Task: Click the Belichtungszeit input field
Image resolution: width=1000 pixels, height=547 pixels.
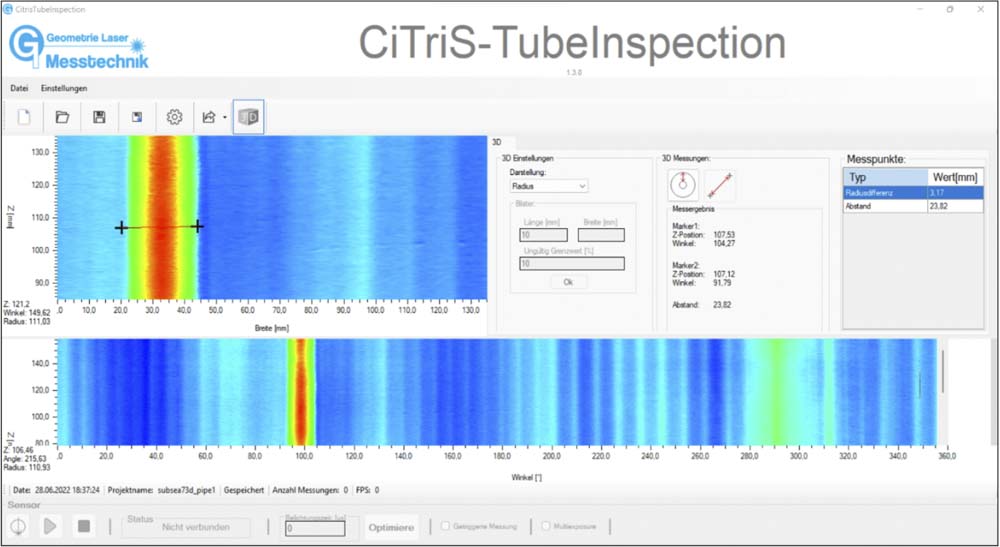Action: pyautogui.click(x=315, y=529)
